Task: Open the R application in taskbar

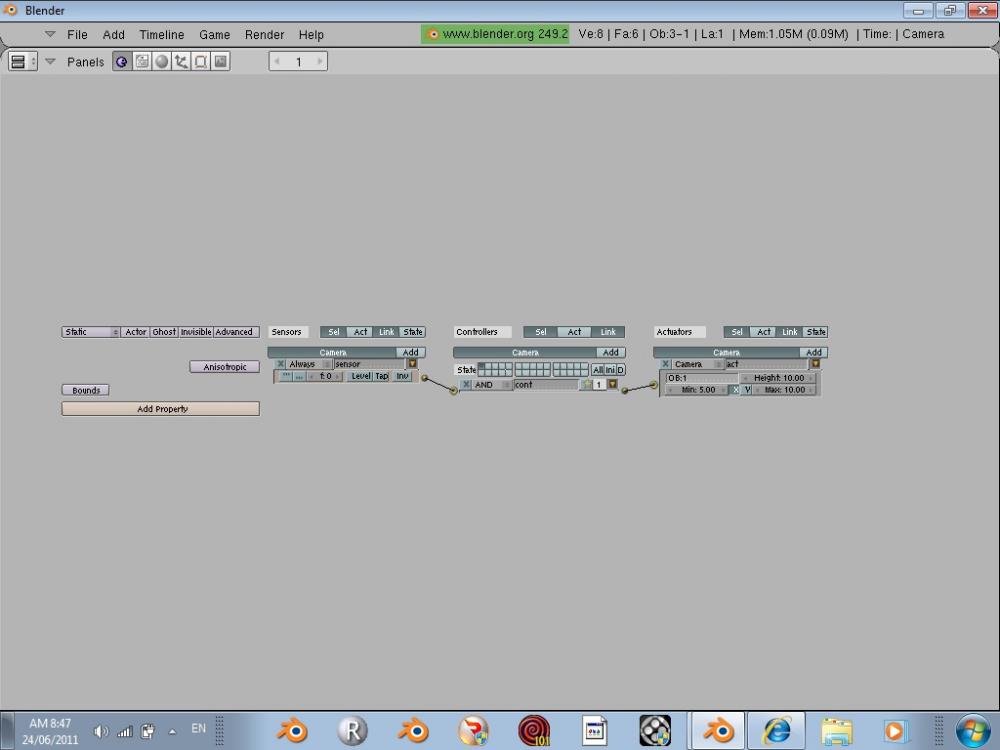Action: pyautogui.click(x=352, y=730)
